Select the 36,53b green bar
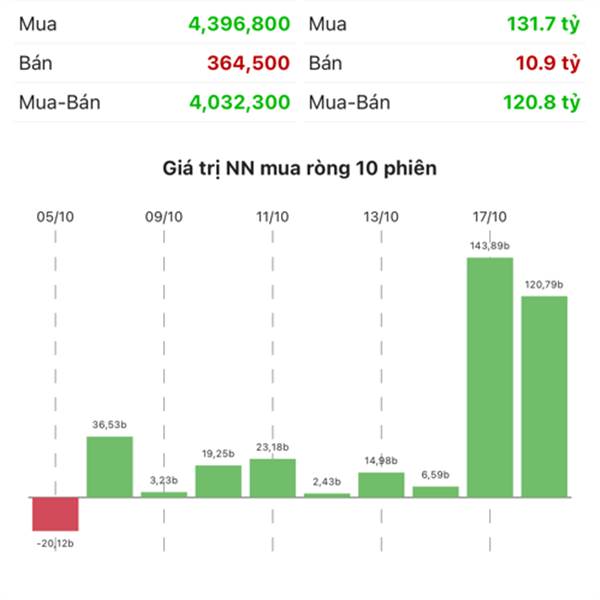Image resolution: width=600 pixels, height=600 pixels. click(110, 467)
